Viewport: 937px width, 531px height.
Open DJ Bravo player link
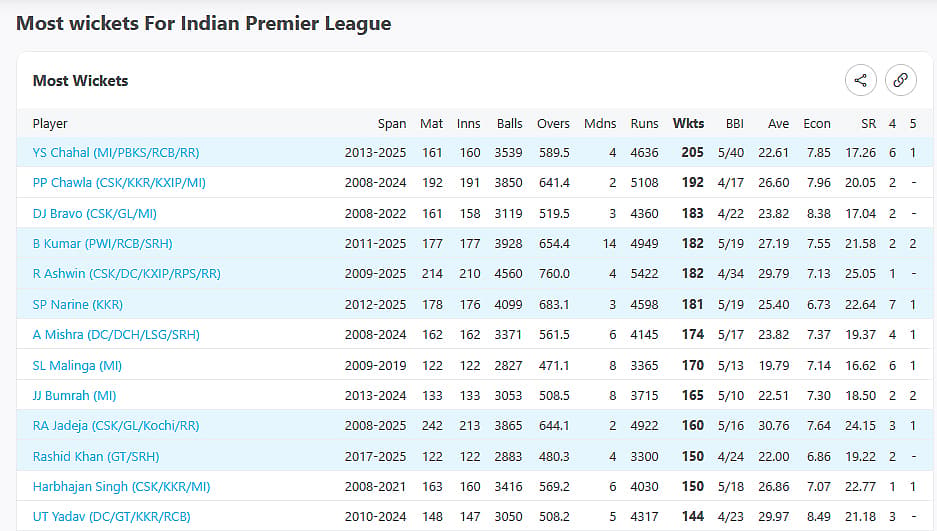(94, 213)
